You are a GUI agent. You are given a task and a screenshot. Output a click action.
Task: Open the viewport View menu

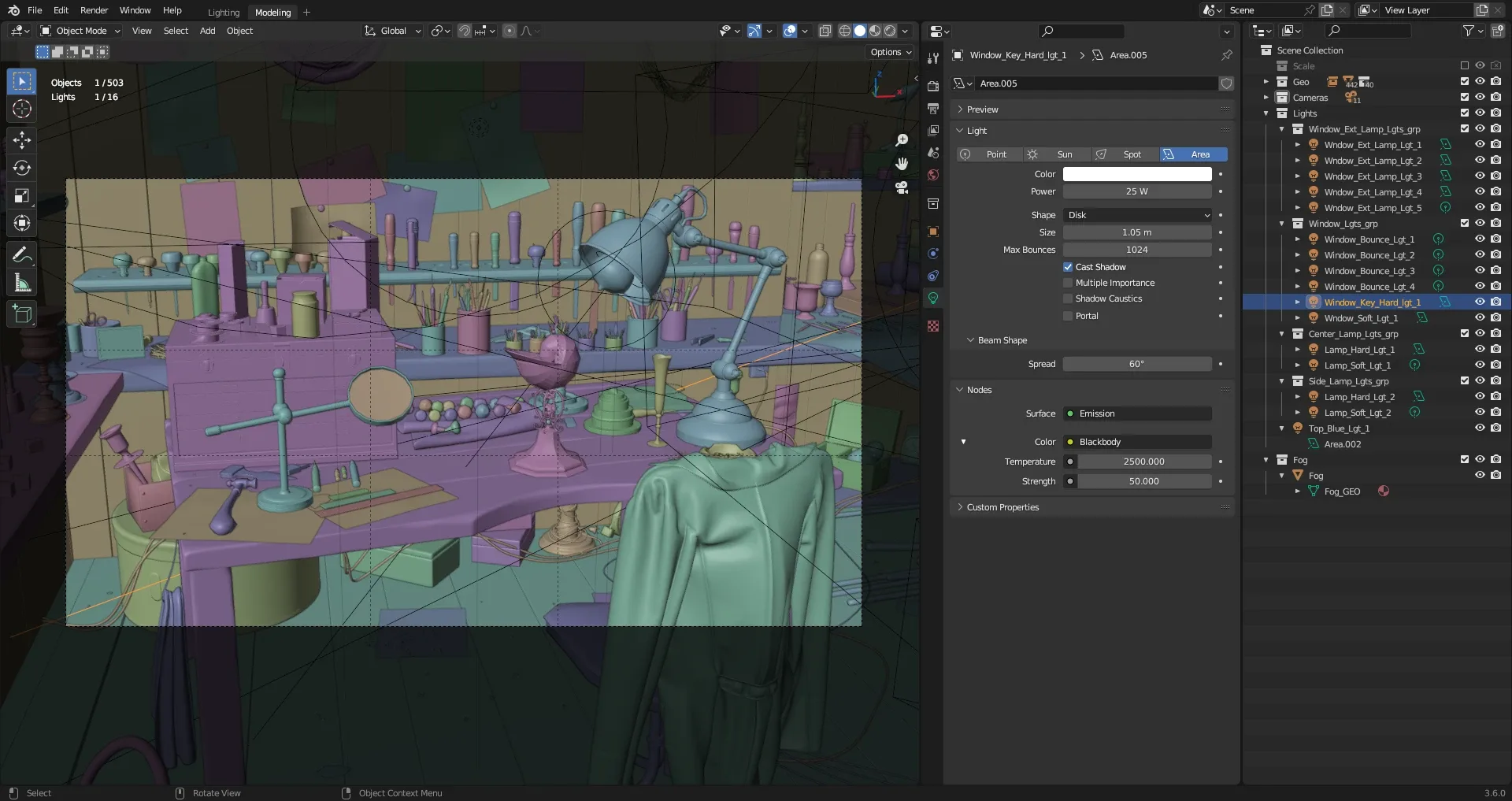142,31
